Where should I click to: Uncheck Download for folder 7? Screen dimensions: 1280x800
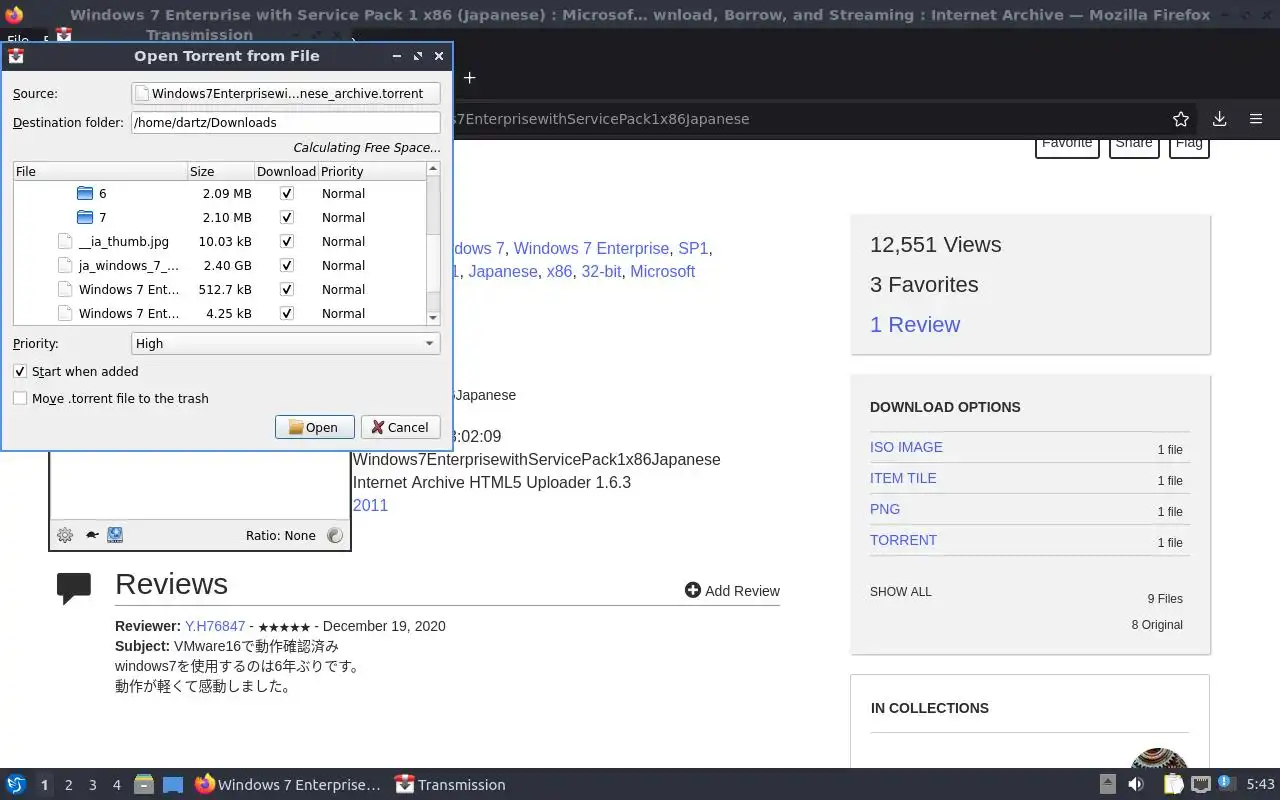[287, 217]
